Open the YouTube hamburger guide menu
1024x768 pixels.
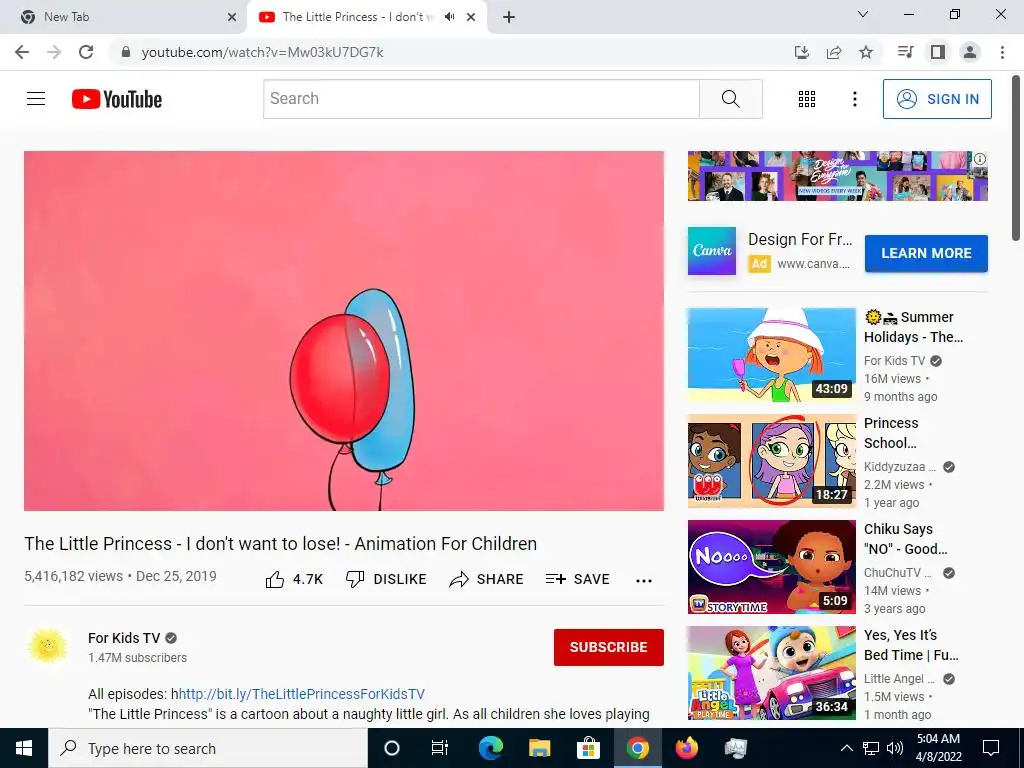pyautogui.click(x=36, y=99)
